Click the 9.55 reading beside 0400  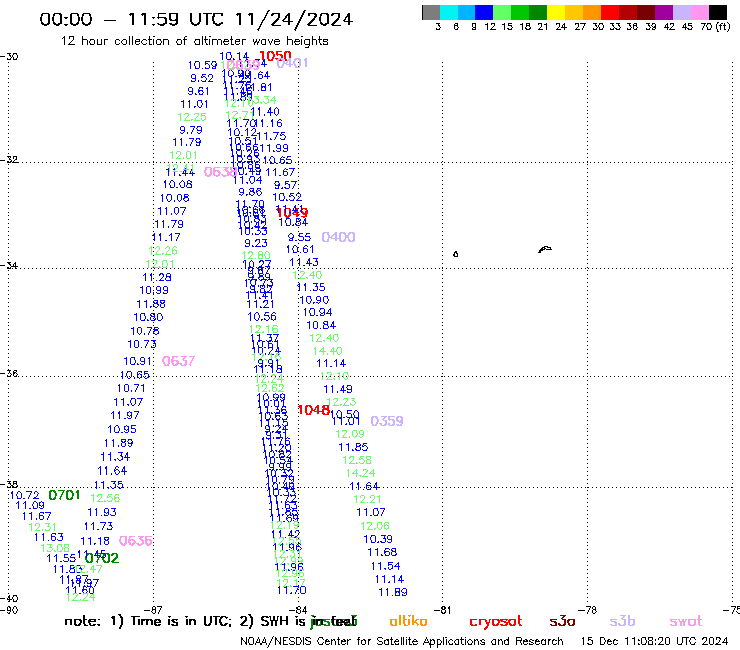pyautogui.click(x=300, y=237)
